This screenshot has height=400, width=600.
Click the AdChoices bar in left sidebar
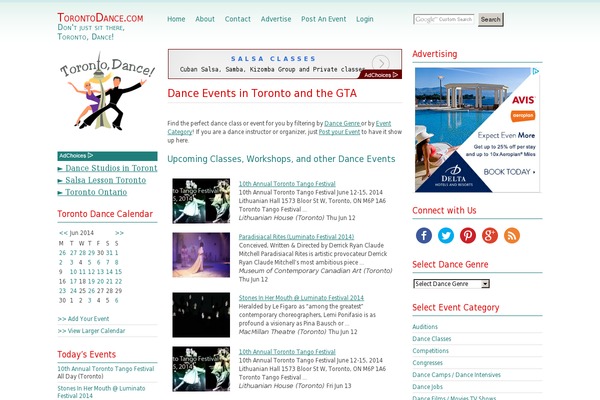coord(107,156)
